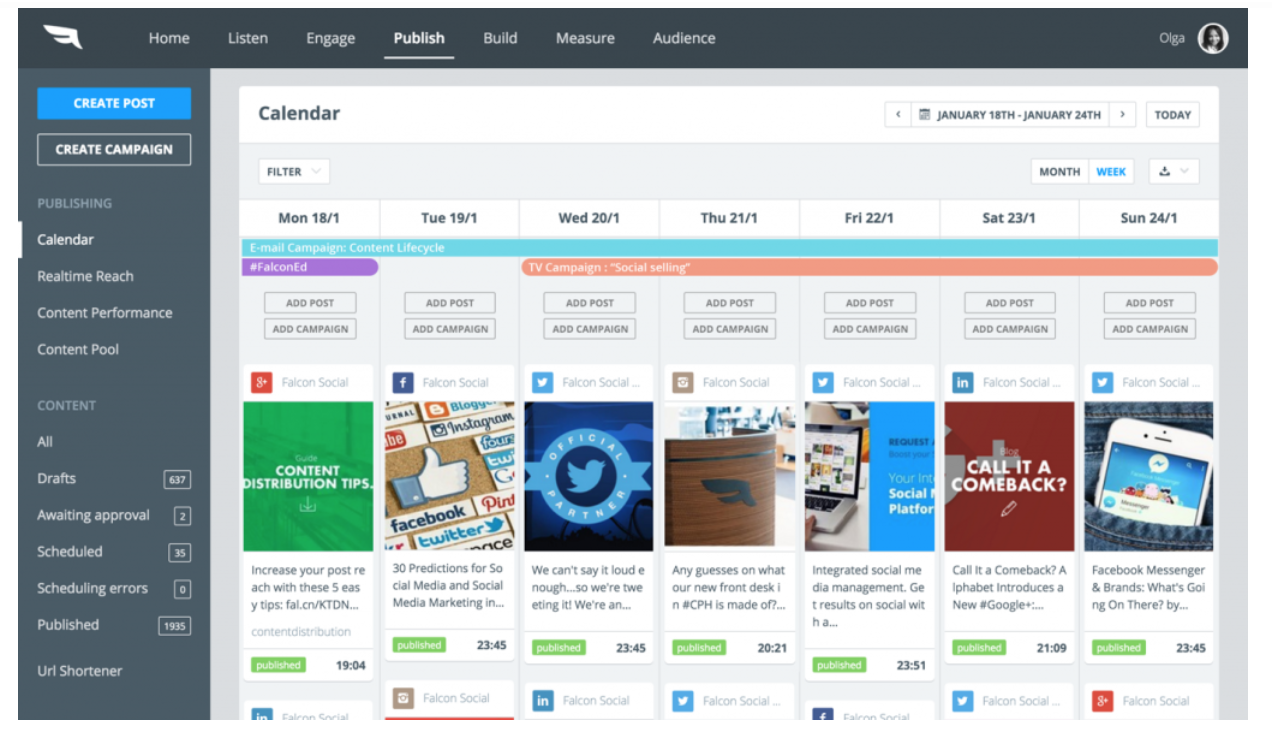Viewport: 1272px width, 742px height.
Task: Open Olga's profile avatar
Action: [x=1213, y=38]
